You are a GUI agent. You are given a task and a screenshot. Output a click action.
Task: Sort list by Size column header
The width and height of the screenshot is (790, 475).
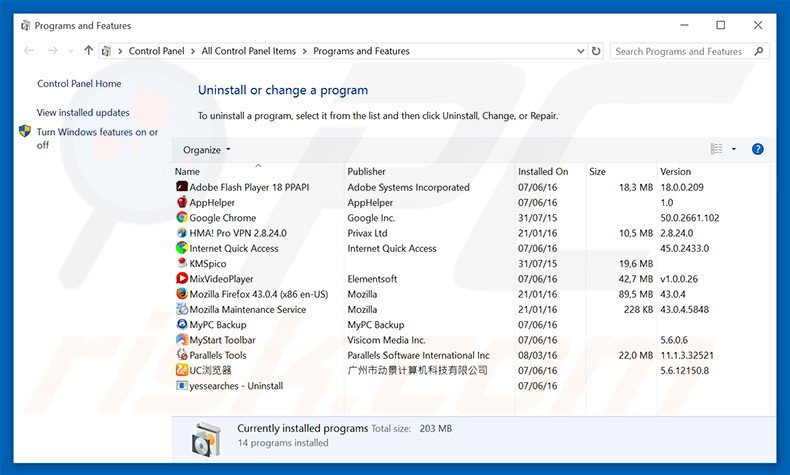click(x=598, y=171)
